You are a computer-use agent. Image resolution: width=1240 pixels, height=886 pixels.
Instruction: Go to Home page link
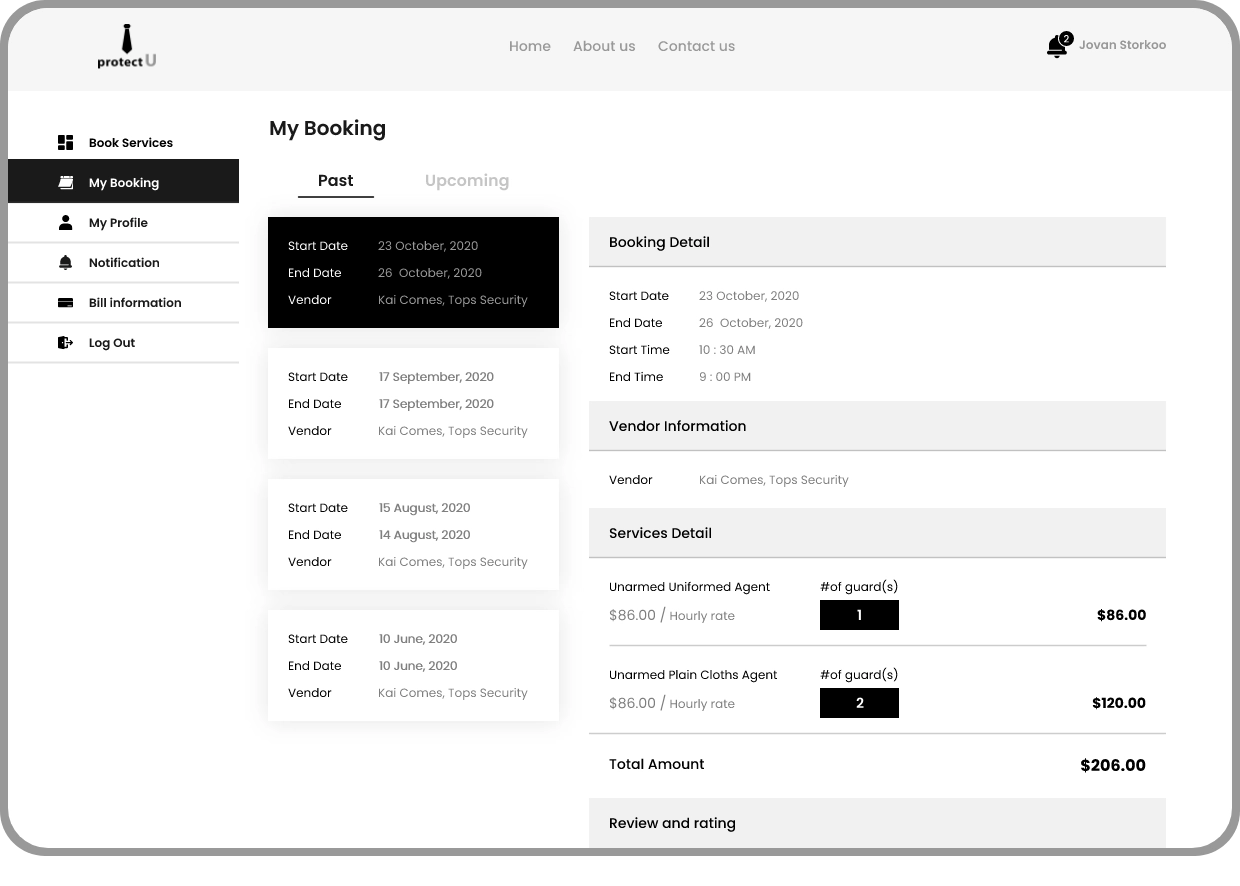coord(529,47)
